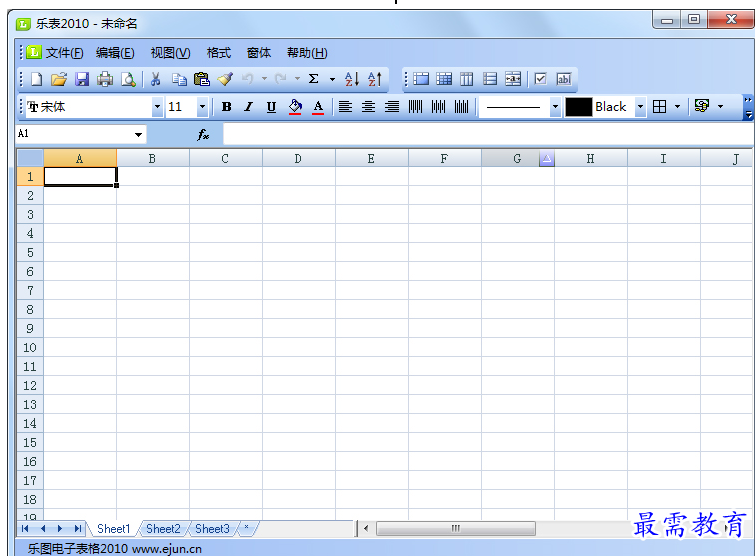Switch to the Sheet2 tab
The width and height of the screenshot is (755, 556).
pyautogui.click(x=163, y=529)
